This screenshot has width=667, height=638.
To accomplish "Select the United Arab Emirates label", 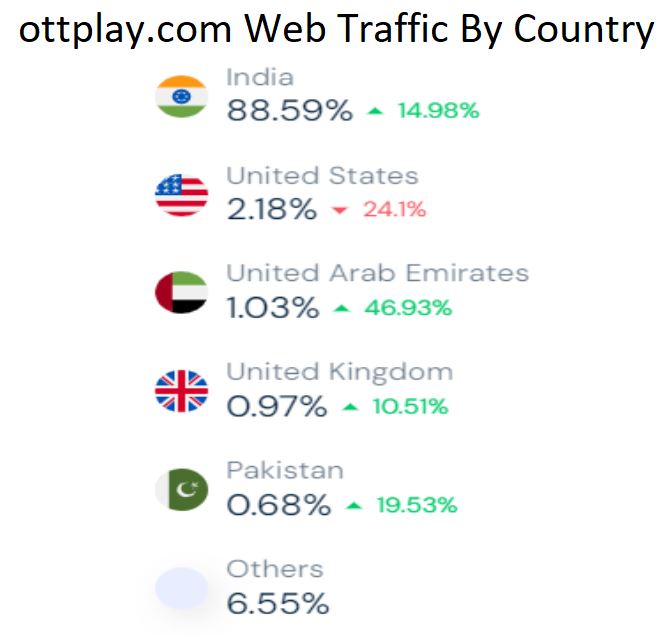I will pyautogui.click(x=377, y=273).
